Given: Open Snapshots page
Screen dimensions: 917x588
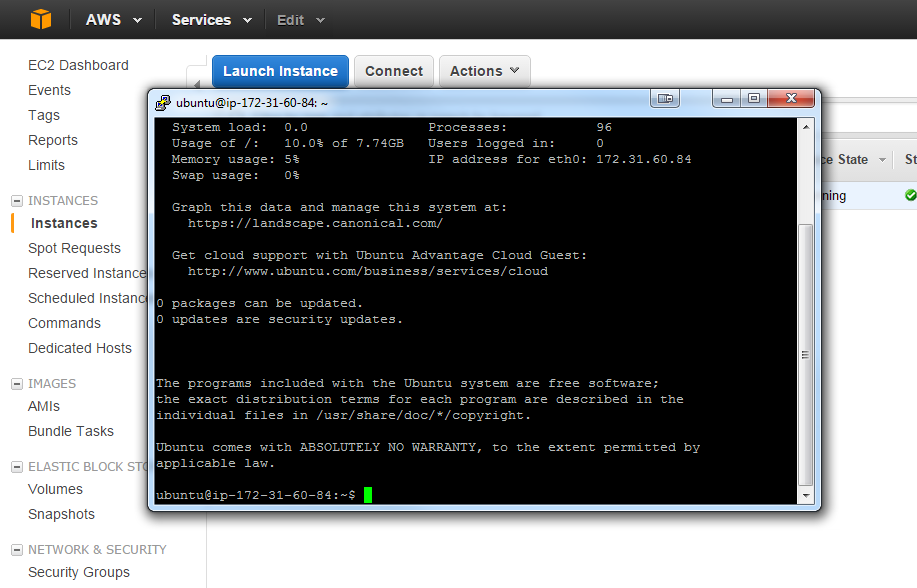Looking at the screenshot, I should click(x=61, y=514).
